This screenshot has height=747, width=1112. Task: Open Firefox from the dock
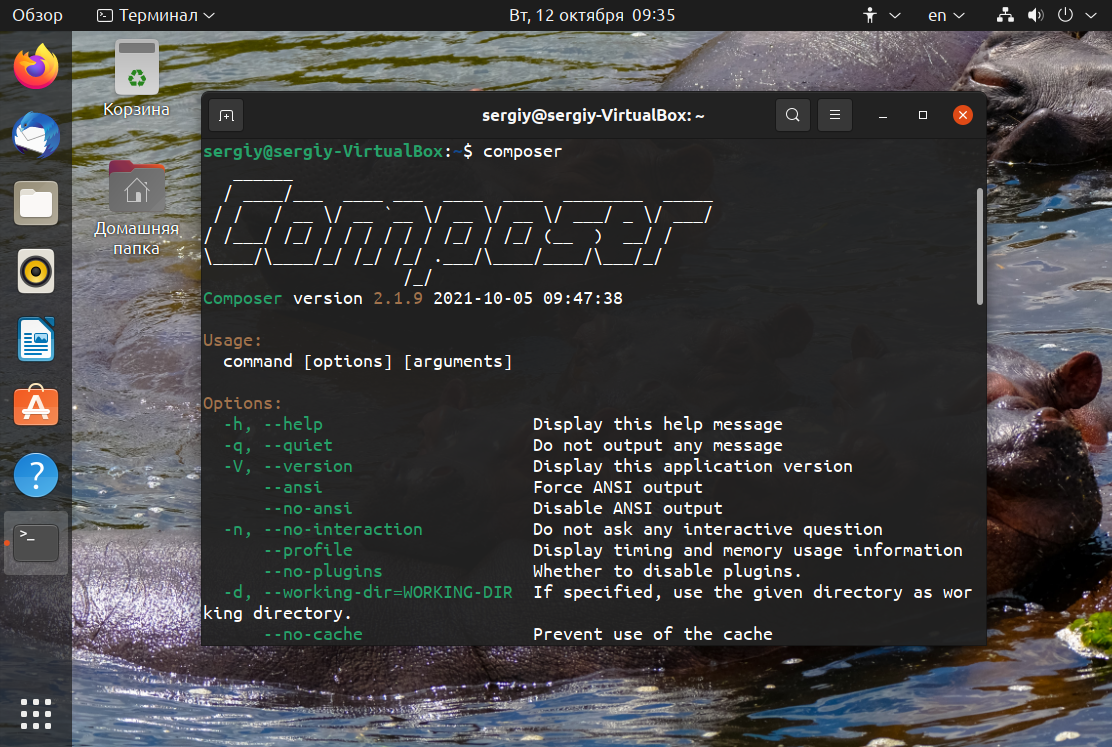coord(35,67)
